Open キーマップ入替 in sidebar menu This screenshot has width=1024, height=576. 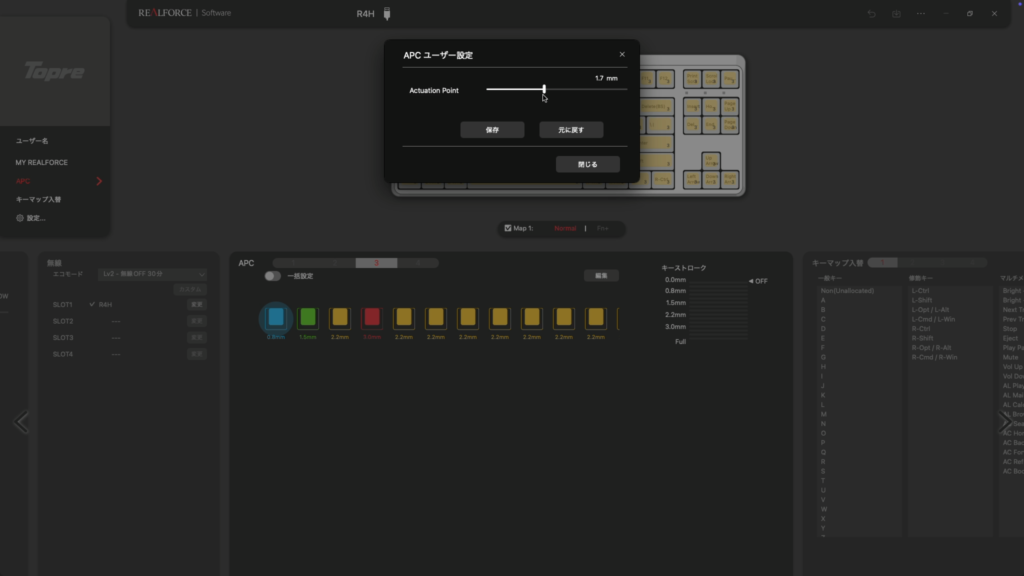coord(38,200)
